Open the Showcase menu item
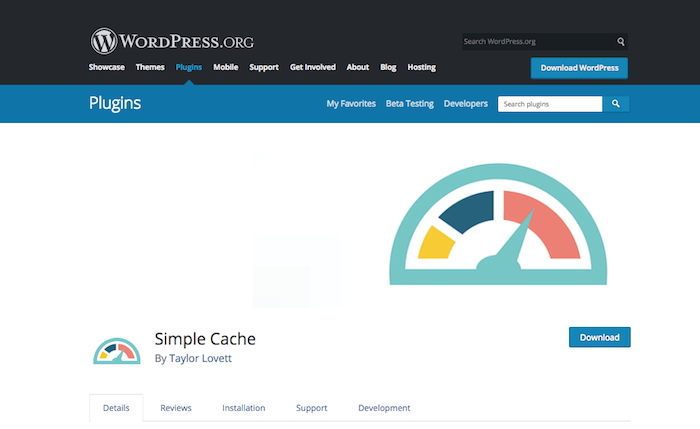 (x=106, y=67)
